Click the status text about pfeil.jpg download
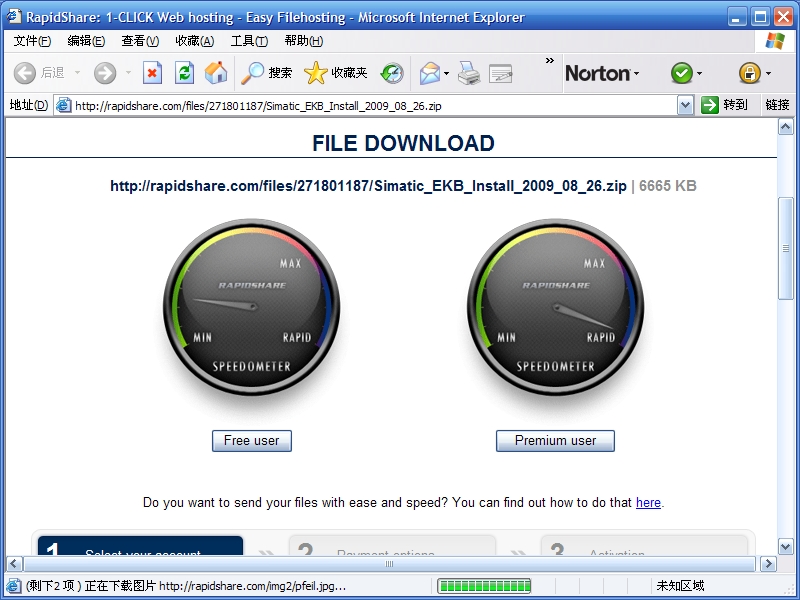 click(186, 586)
